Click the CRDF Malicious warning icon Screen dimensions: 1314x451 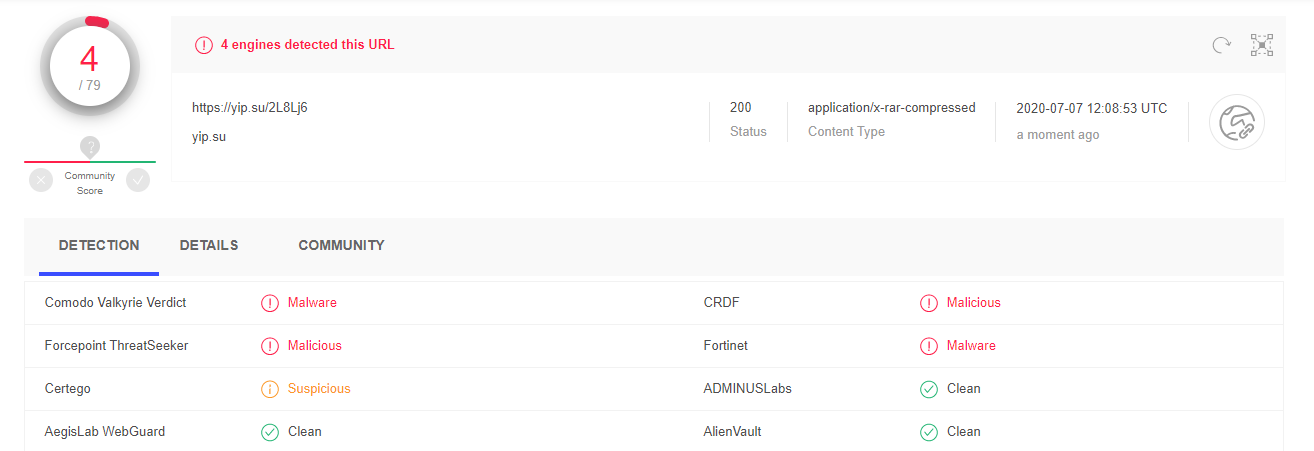(x=929, y=303)
